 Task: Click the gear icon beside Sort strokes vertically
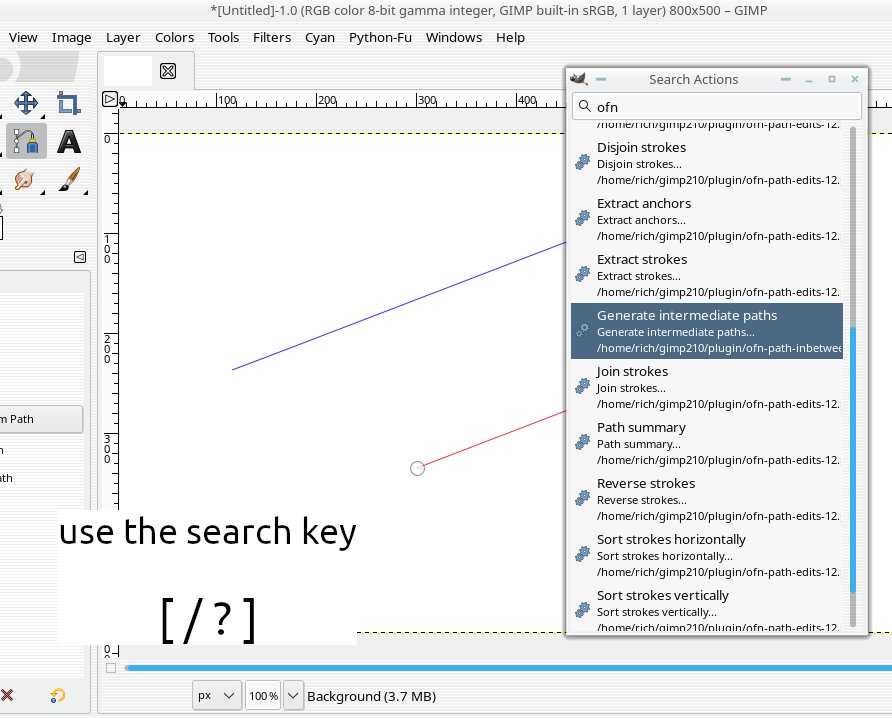[582, 611]
